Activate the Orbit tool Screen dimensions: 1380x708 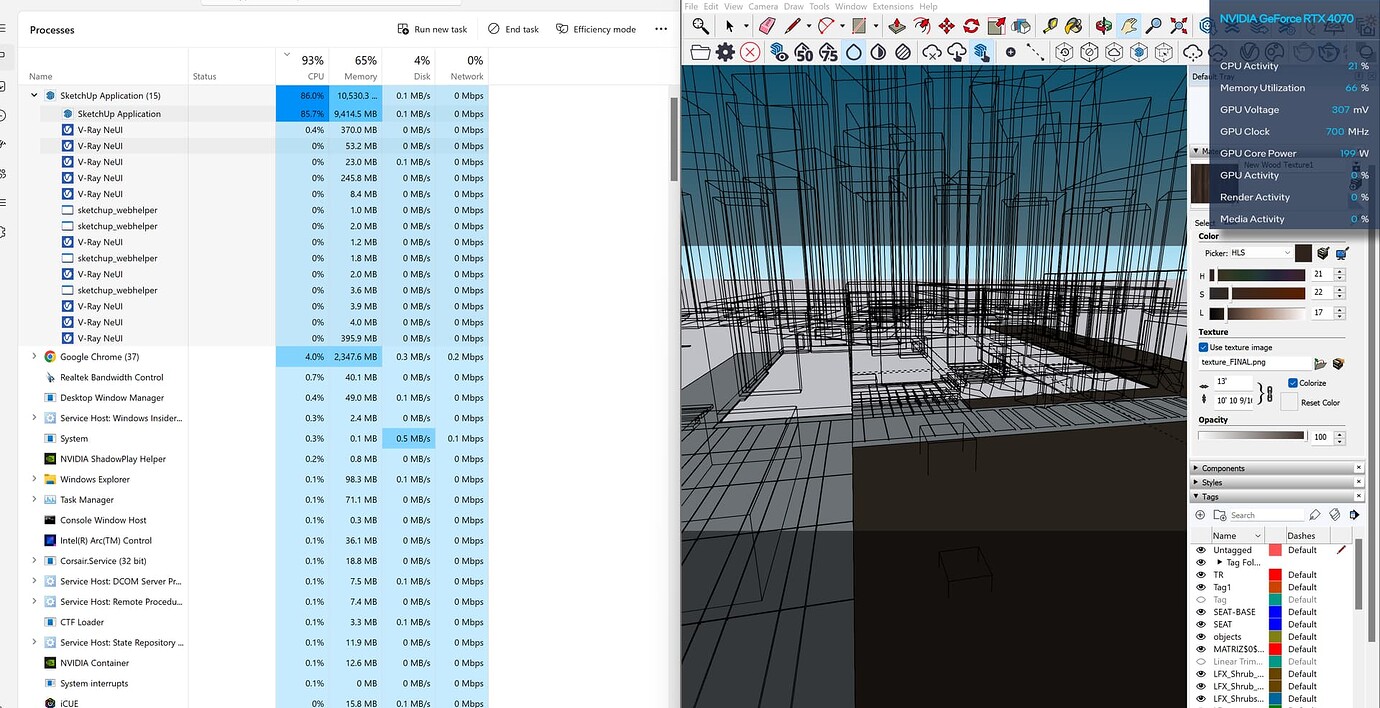pos(1105,26)
